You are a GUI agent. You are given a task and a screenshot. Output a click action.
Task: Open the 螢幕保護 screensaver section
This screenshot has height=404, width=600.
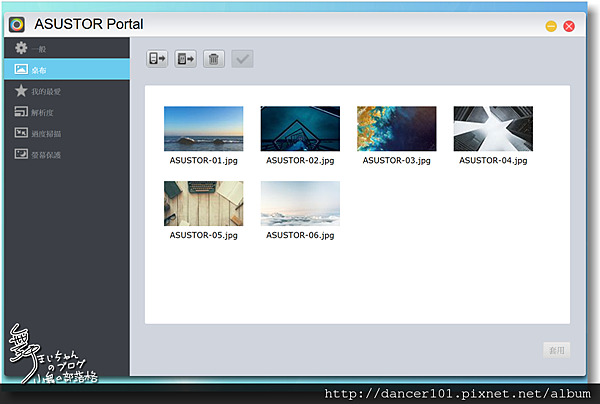click(x=67, y=154)
